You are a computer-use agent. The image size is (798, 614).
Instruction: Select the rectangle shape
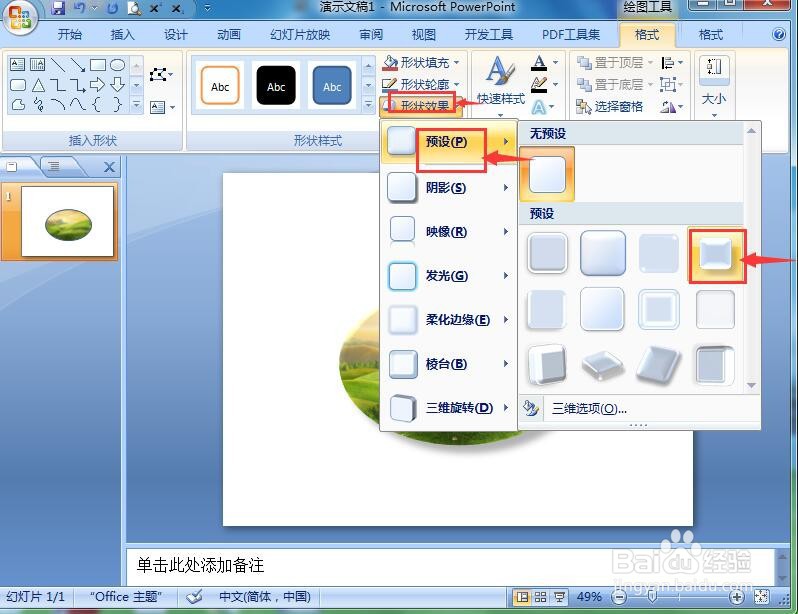click(x=98, y=65)
